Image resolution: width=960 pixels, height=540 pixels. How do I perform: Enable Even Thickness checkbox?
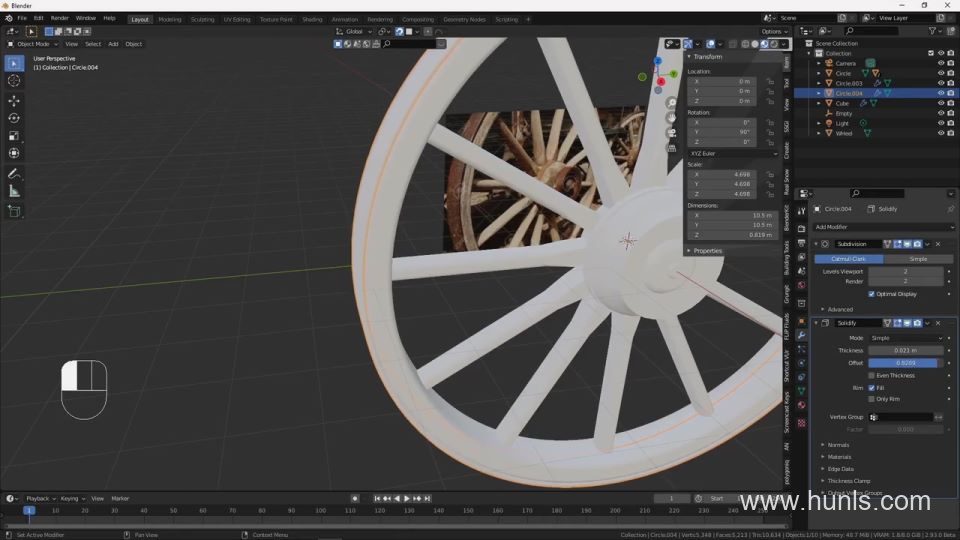872,375
